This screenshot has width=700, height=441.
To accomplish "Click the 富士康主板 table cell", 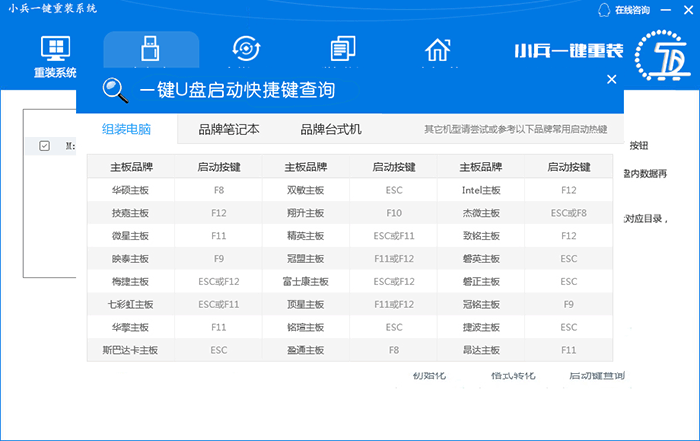I will pyautogui.click(x=305, y=281).
